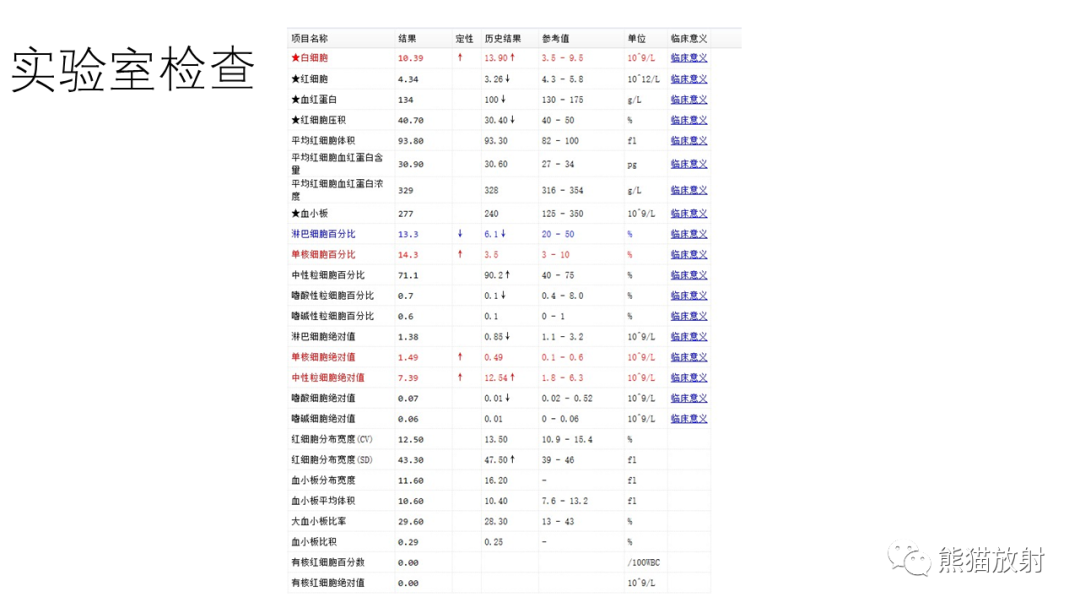Image resolution: width=1080 pixels, height=608 pixels.
Task: Open 临床意义 link for 嗜碱细胞绝对值 row
Action: [x=689, y=419]
